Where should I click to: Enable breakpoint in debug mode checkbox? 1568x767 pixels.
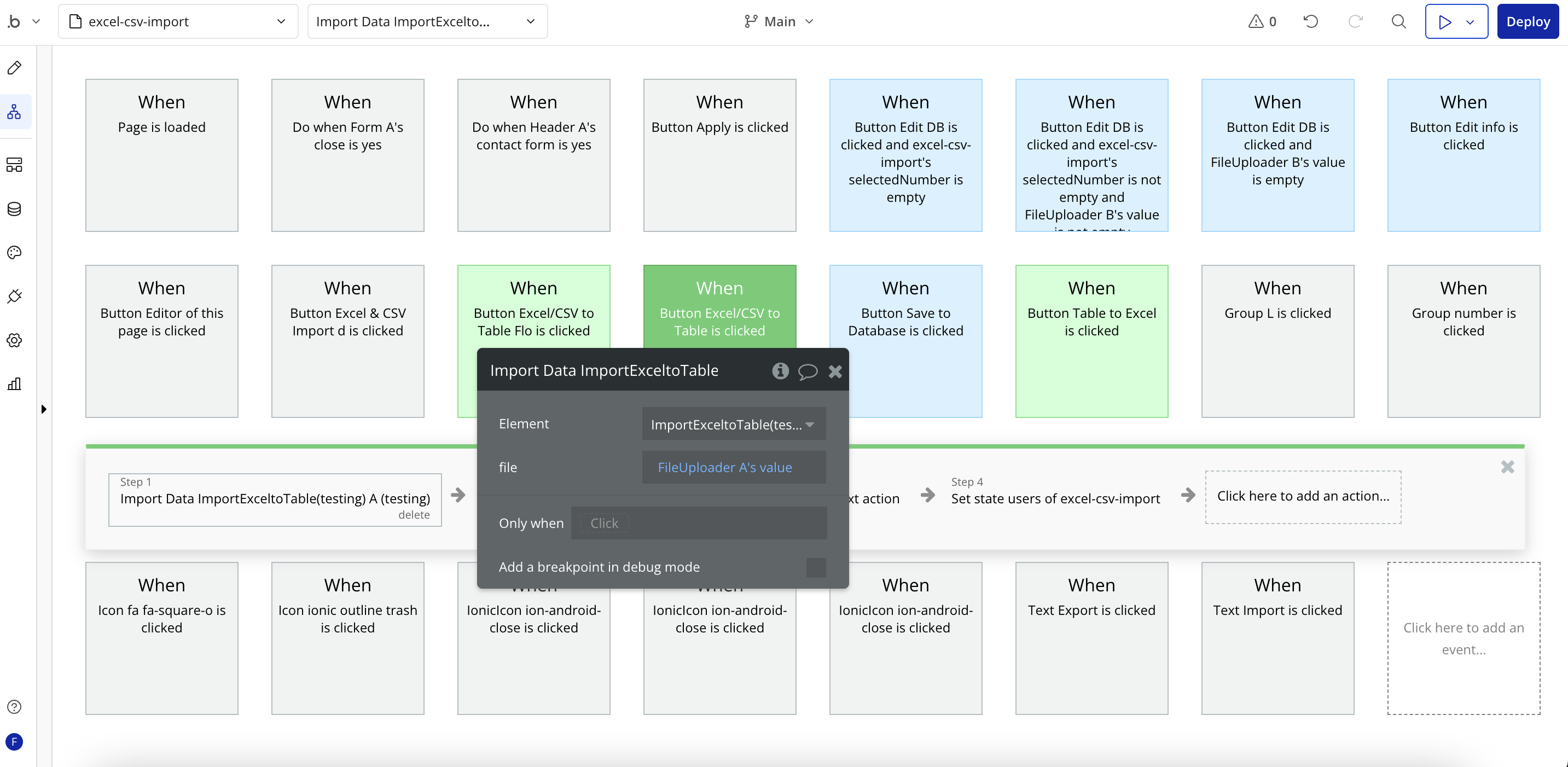pos(816,567)
